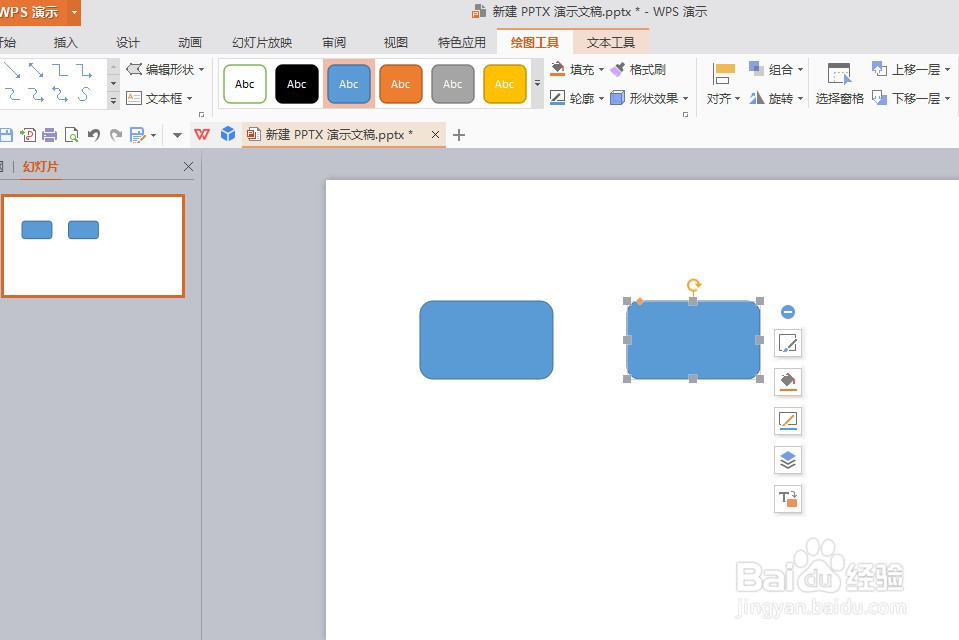959x640 pixels.
Task: Click the Format Painter (格式刷) tool
Action: tap(638, 70)
